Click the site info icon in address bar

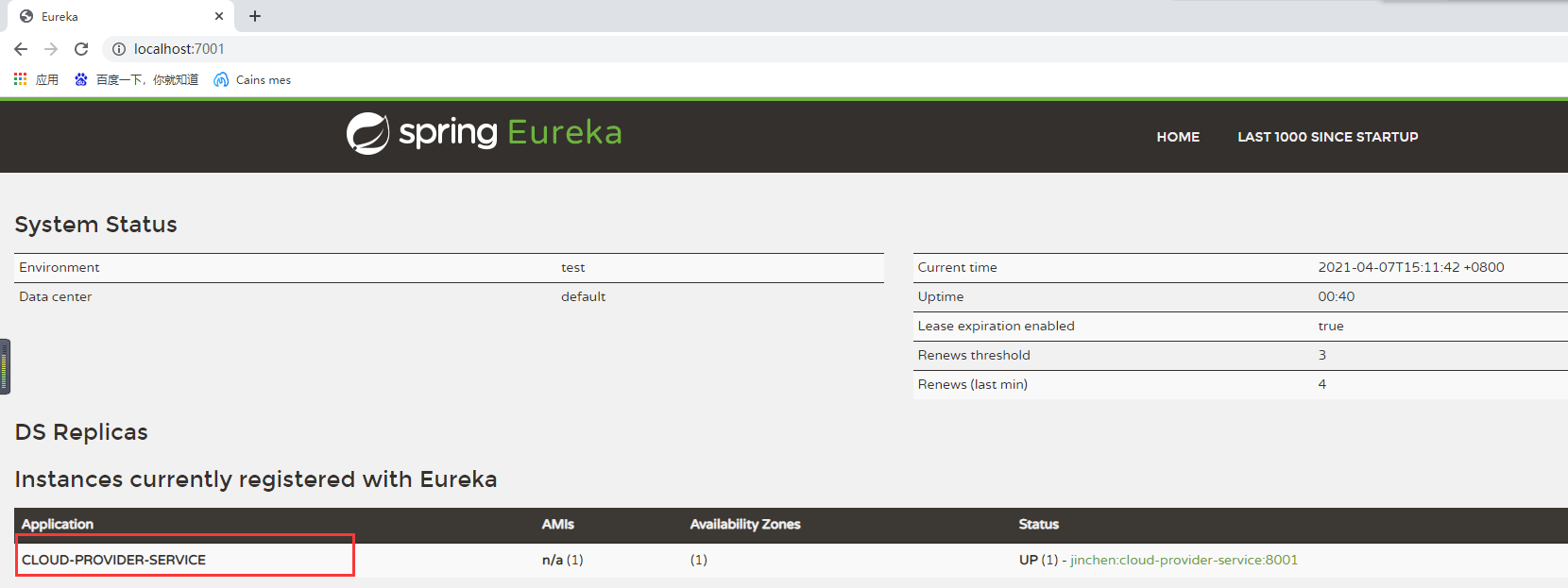point(119,49)
